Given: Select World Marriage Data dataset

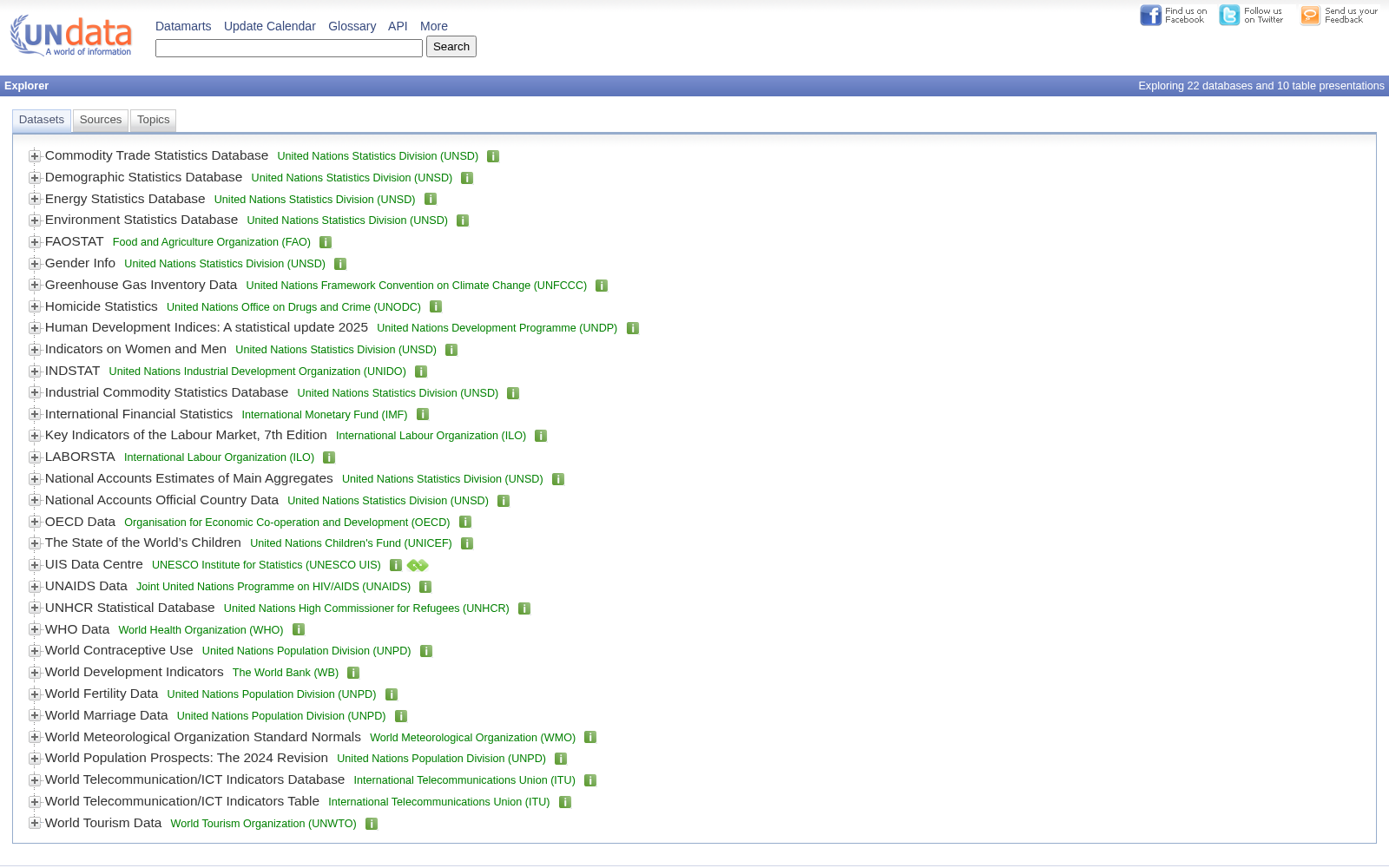Looking at the screenshot, I should coord(107,715).
